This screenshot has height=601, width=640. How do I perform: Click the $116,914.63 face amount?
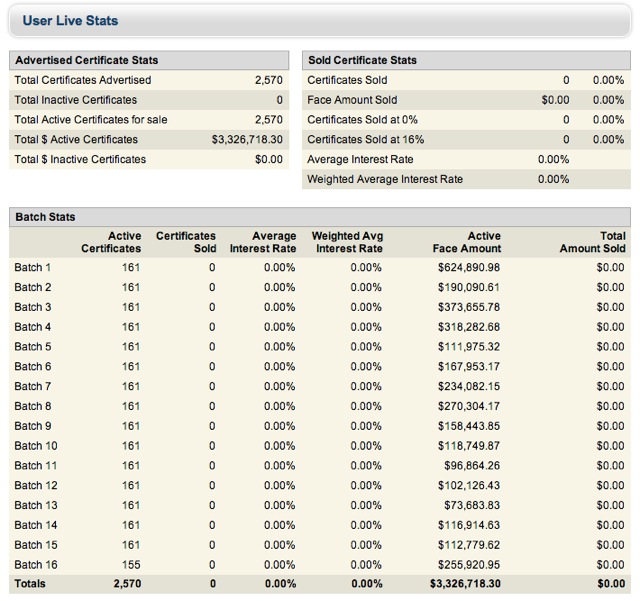469,525
